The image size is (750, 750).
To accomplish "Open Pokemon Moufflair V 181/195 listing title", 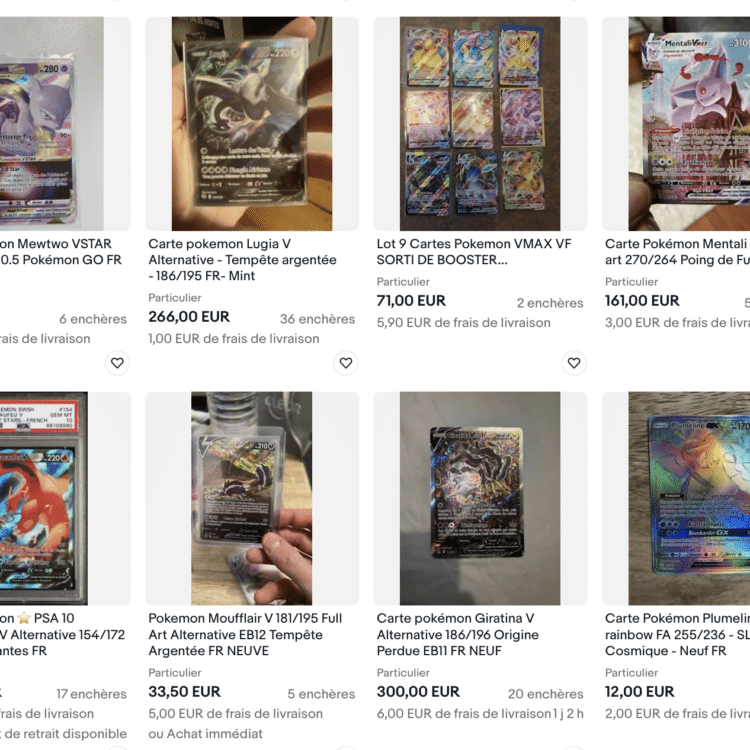I will click(245, 634).
